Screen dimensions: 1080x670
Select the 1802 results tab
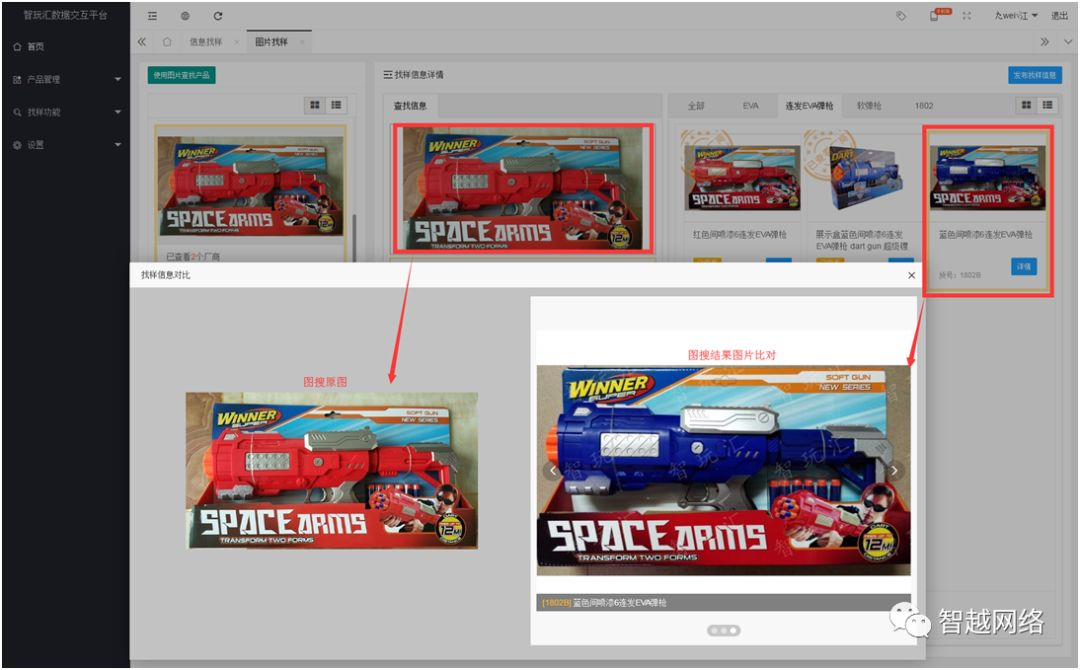click(924, 106)
